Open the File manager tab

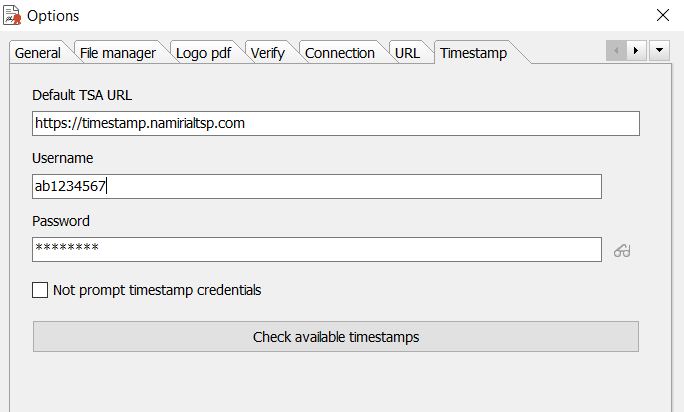(x=118, y=53)
